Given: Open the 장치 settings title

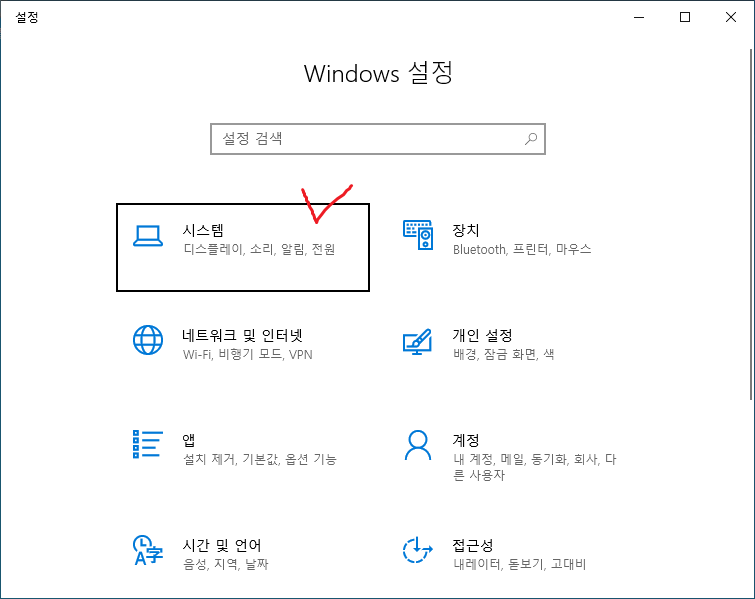Looking at the screenshot, I should coord(466,230).
